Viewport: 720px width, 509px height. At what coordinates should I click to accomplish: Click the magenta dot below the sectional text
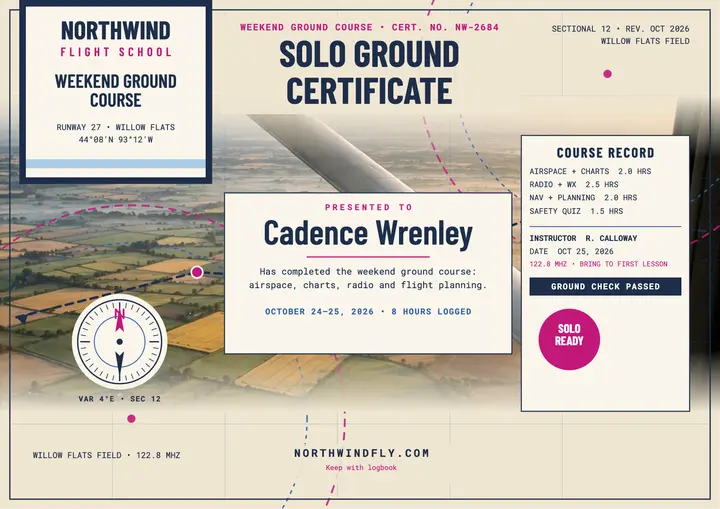pos(608,74)
